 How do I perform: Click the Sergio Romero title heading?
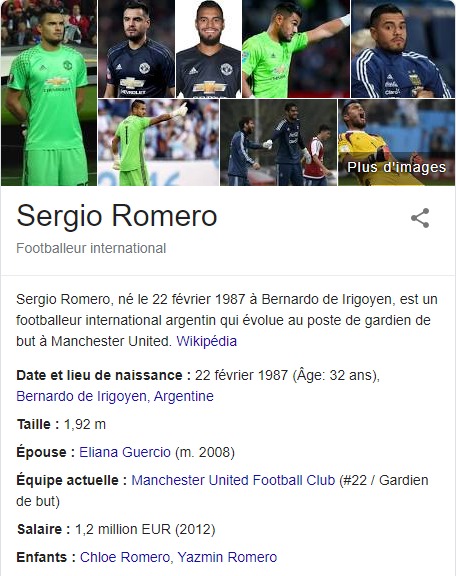point(117,216)
